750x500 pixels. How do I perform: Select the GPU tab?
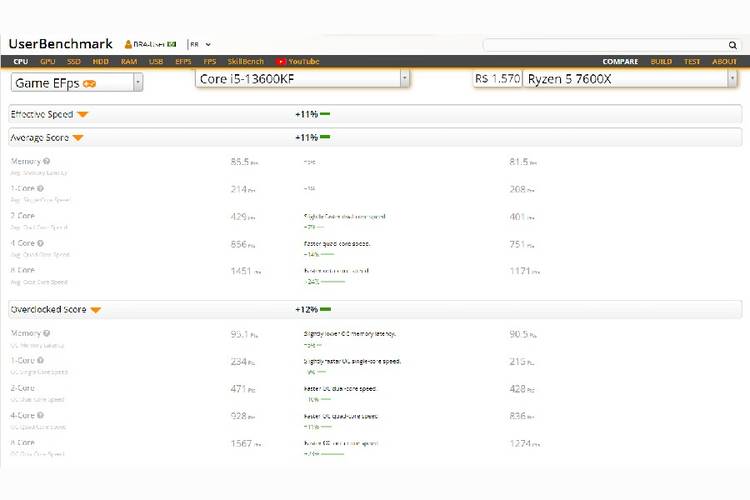tap(47, 61)
